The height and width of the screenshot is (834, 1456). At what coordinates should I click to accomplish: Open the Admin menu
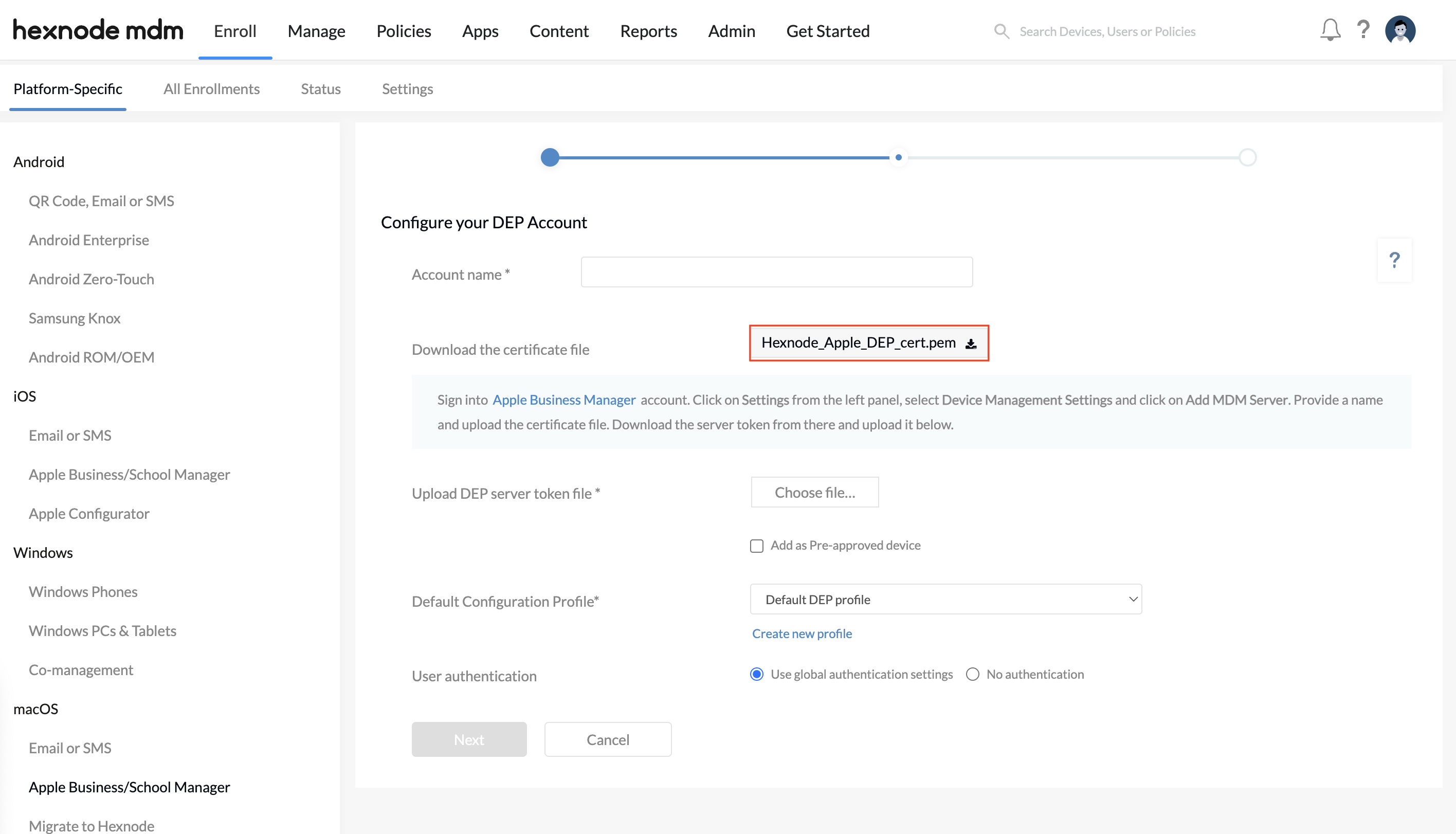[x=731, y=31]
